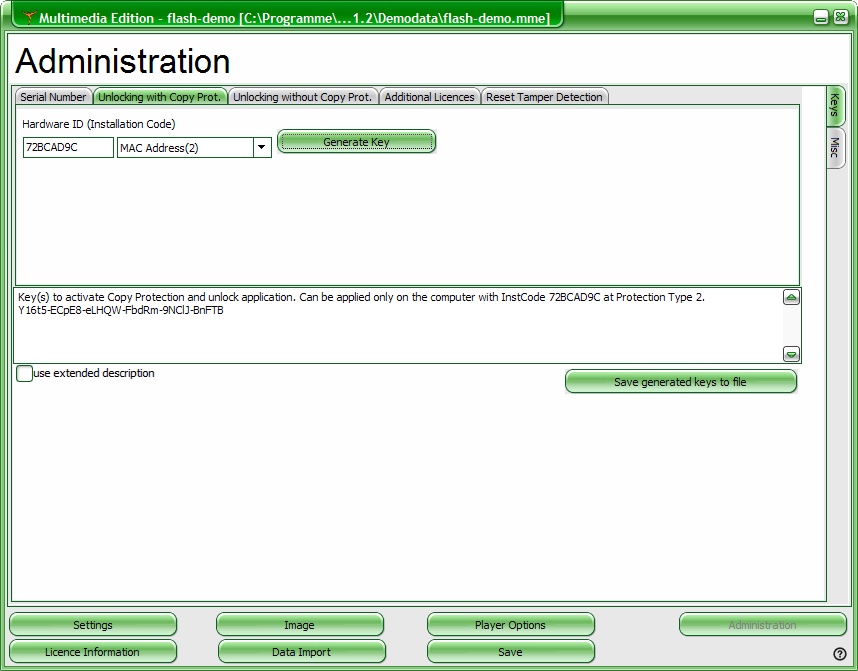Go to Reset Tamper Detection tab
858x671 pixels.
click(544, 97)
